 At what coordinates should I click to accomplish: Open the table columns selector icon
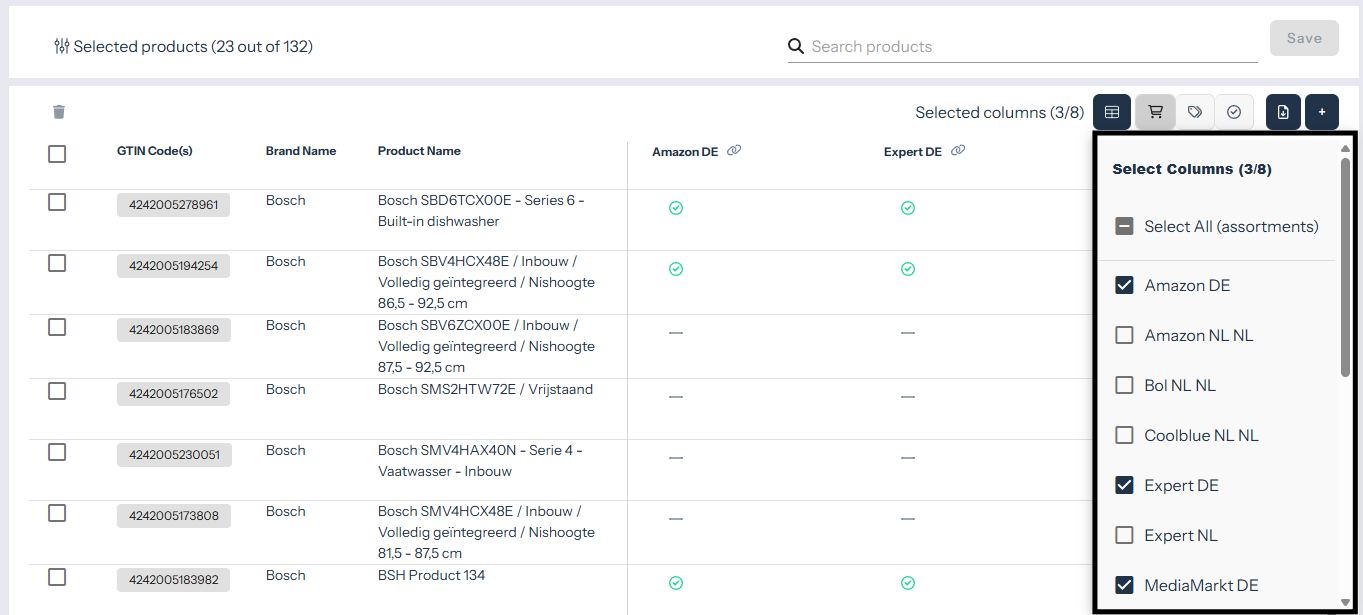coord(1112,112)
